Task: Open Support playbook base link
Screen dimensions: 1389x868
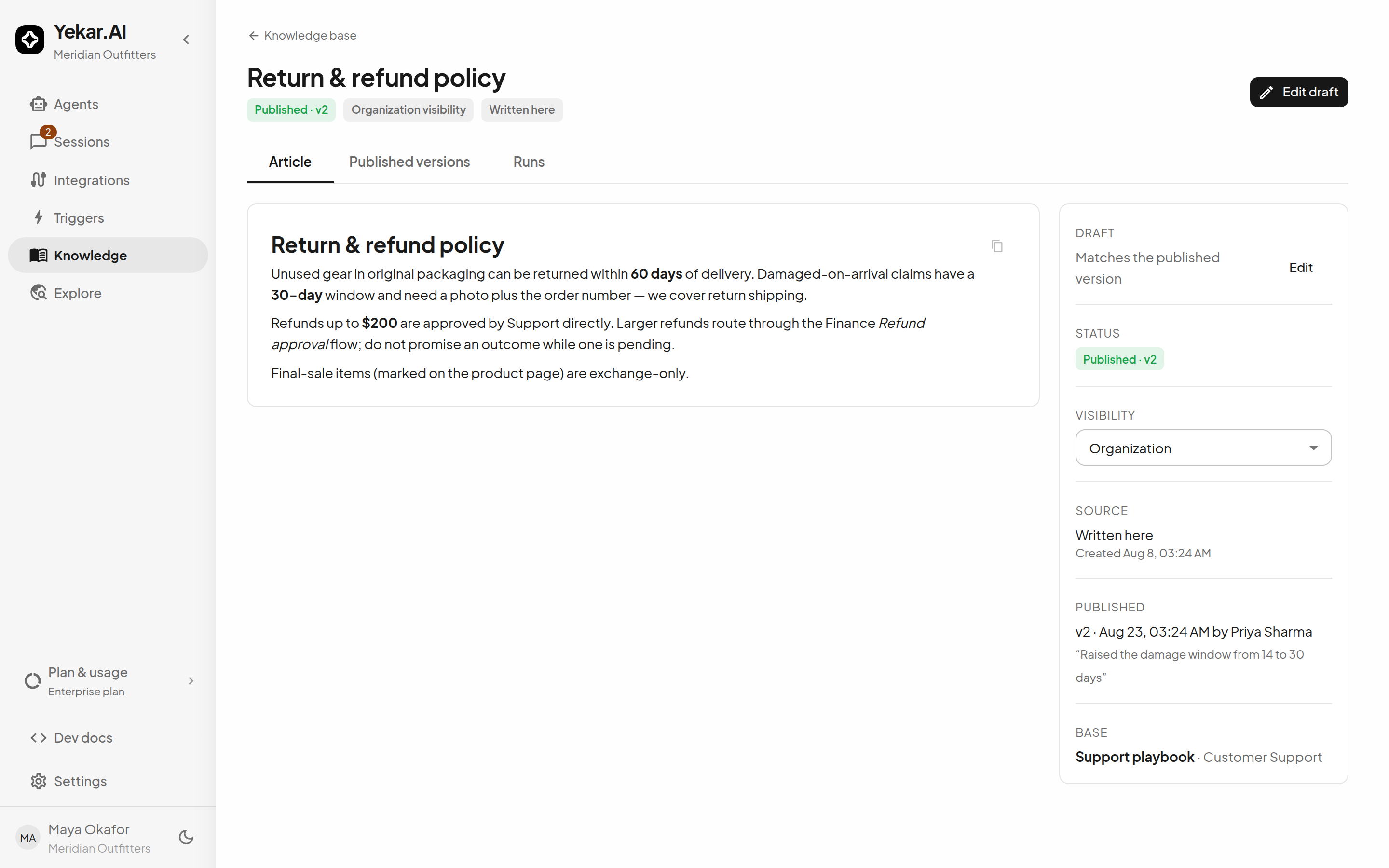Action: tap(1134, 757)
